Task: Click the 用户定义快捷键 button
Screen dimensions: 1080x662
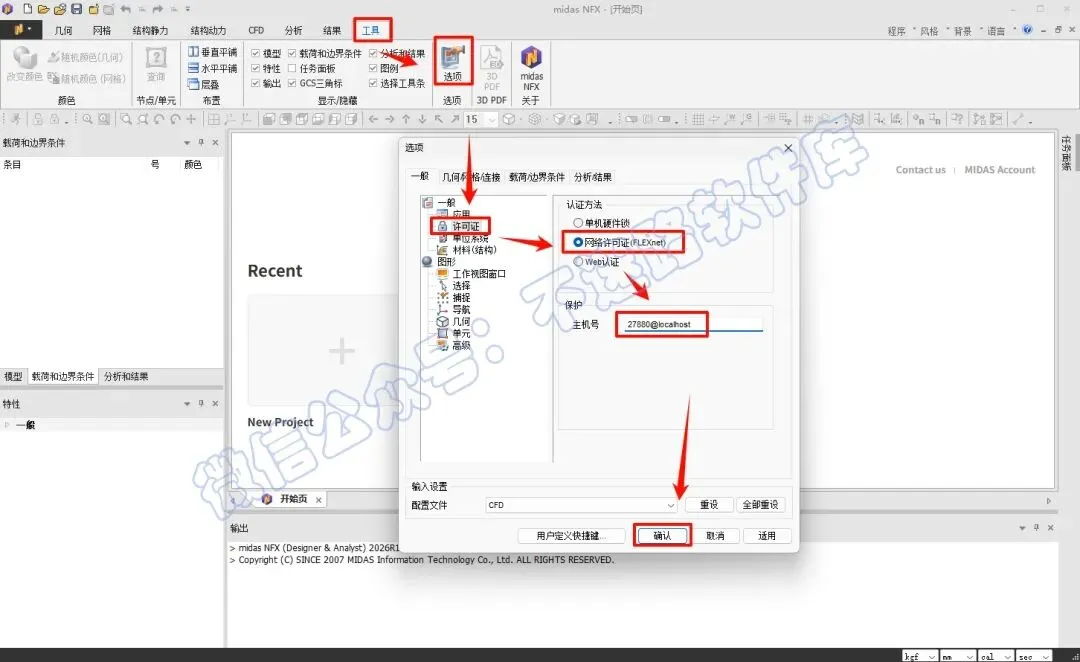Action: point(572,535)
